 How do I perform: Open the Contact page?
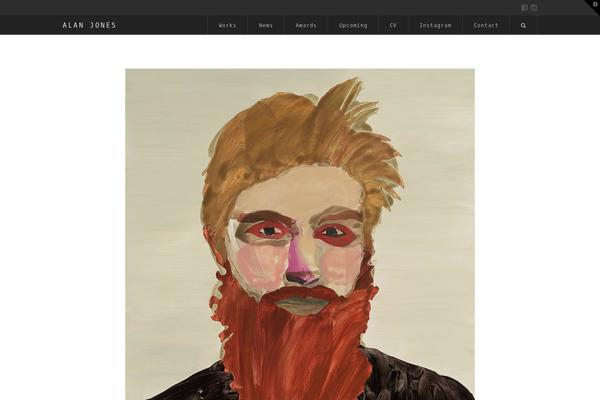click(x=486, y=25)
